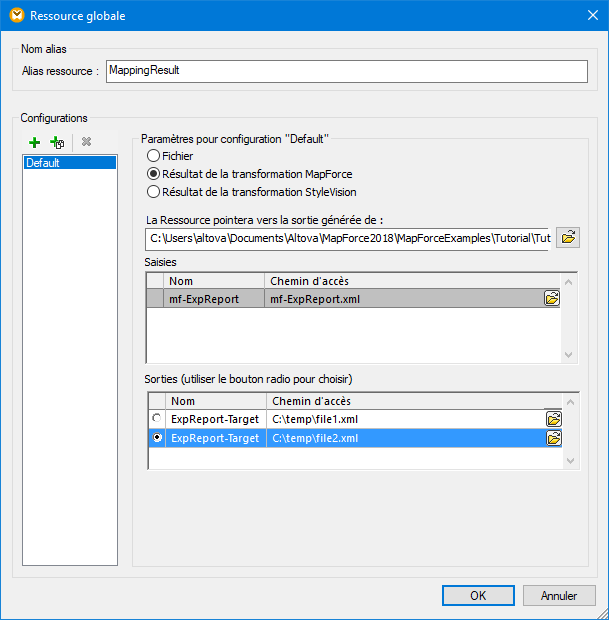Click the Altova app icon in title bar

(15, 15)
